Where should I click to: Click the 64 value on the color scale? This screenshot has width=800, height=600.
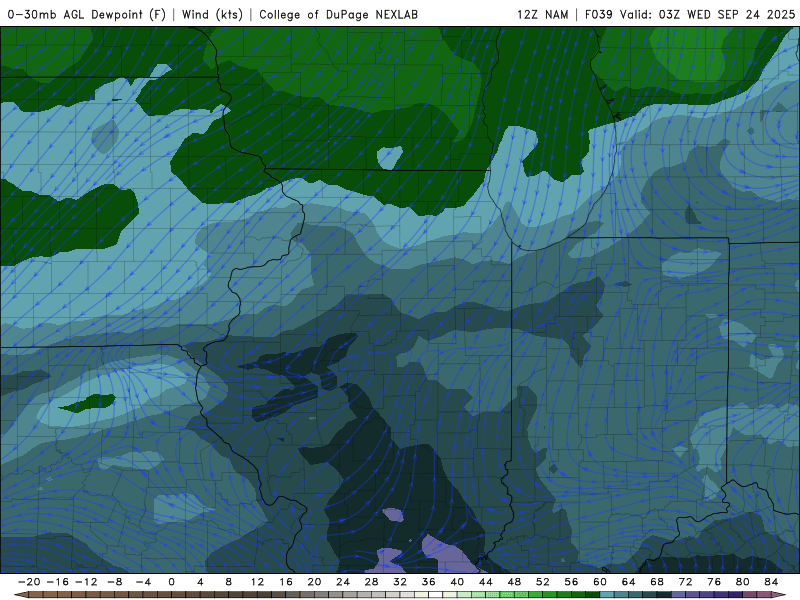[x=629, y=582]
